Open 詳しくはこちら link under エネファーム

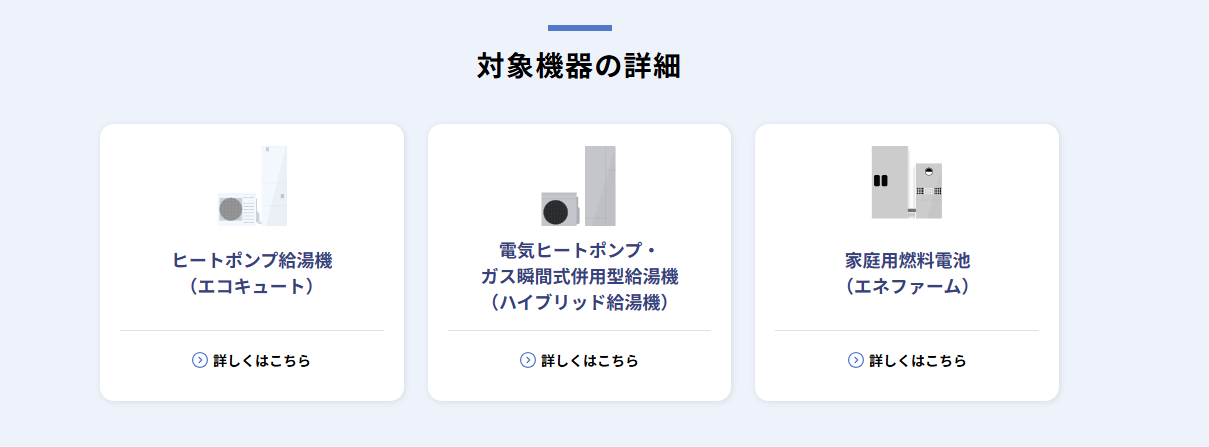(907, 360)
